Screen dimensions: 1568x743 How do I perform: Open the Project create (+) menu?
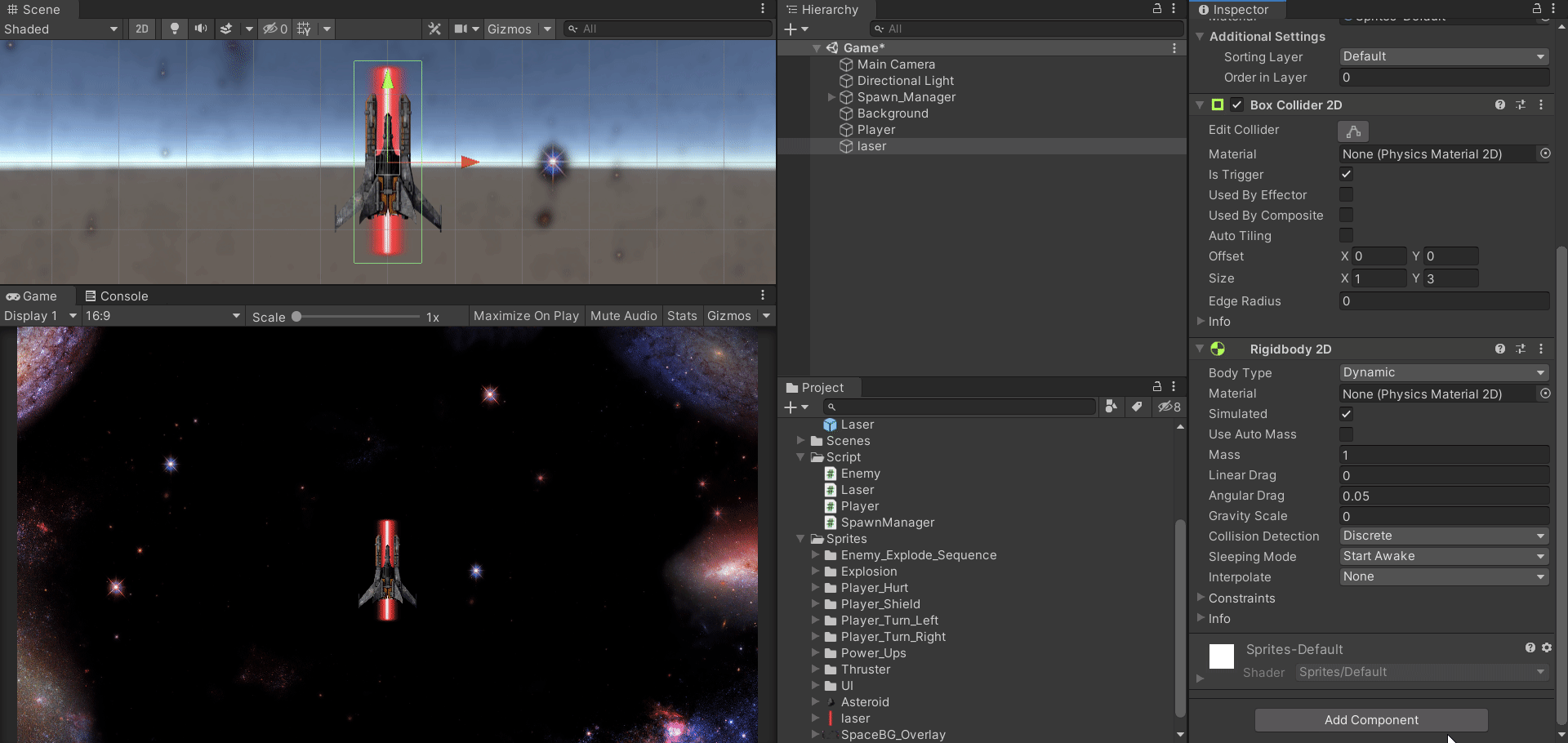point(796,407)
